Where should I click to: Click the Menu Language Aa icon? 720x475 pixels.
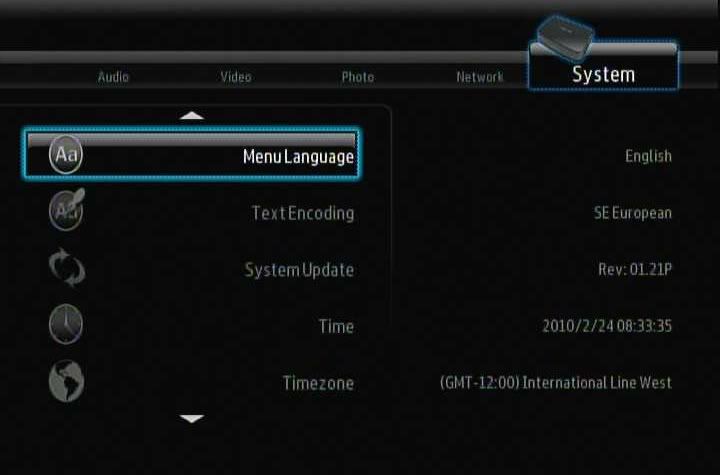(x=65, y=156)
